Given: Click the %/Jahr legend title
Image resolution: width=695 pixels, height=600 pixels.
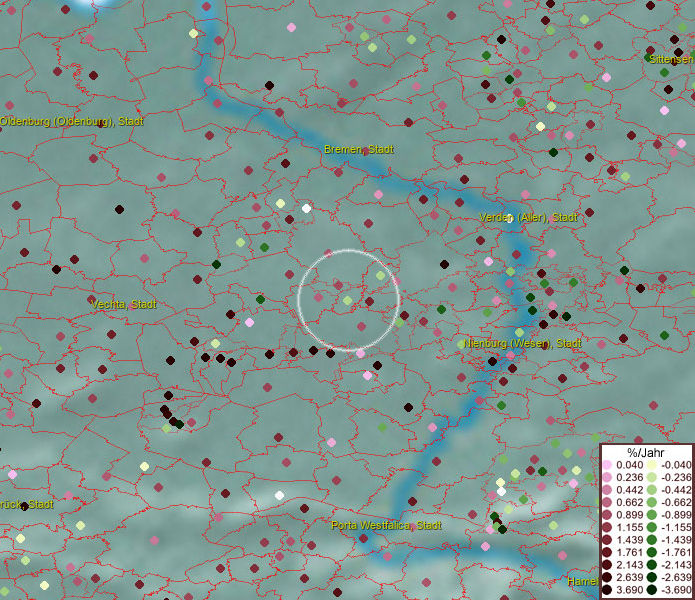Looking at the screenshot, I should point(646,452).
